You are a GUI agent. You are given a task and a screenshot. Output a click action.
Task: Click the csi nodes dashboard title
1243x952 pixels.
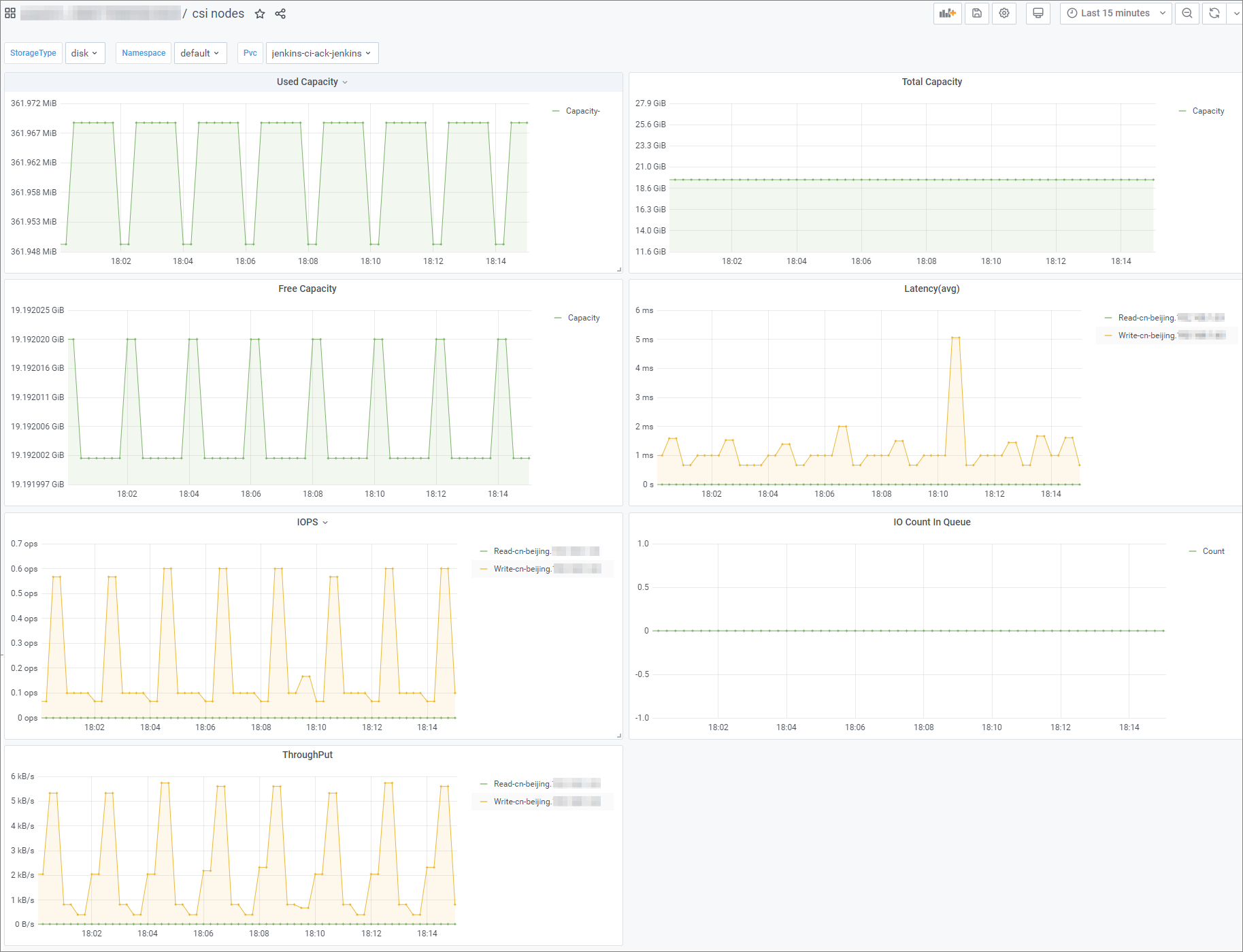pyautogui.click(x=218, y=14)
